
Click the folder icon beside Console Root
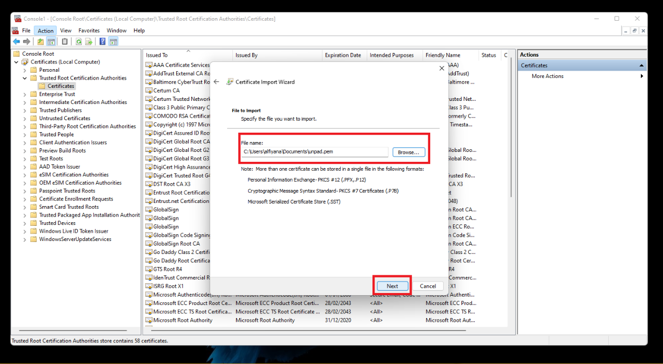(16, 54)
